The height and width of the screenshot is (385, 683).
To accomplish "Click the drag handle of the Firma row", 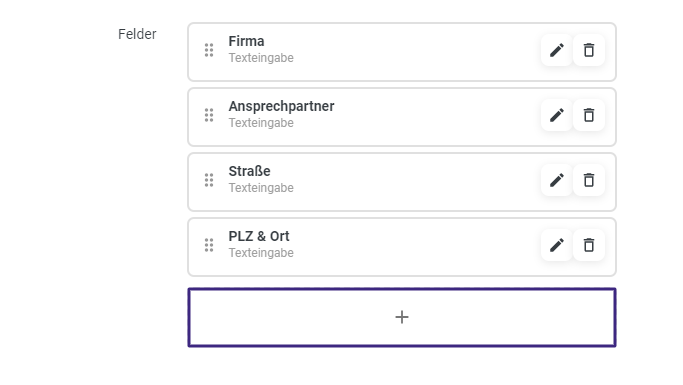I will coord(209,50).
